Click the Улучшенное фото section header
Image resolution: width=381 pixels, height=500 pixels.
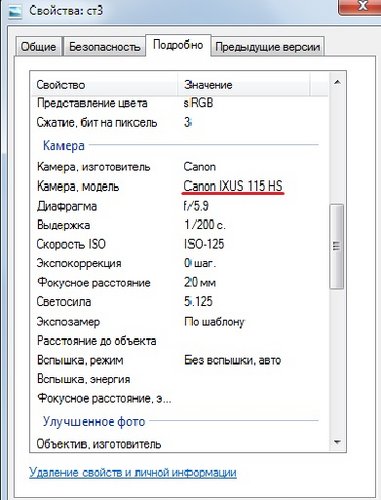[94, 422]
